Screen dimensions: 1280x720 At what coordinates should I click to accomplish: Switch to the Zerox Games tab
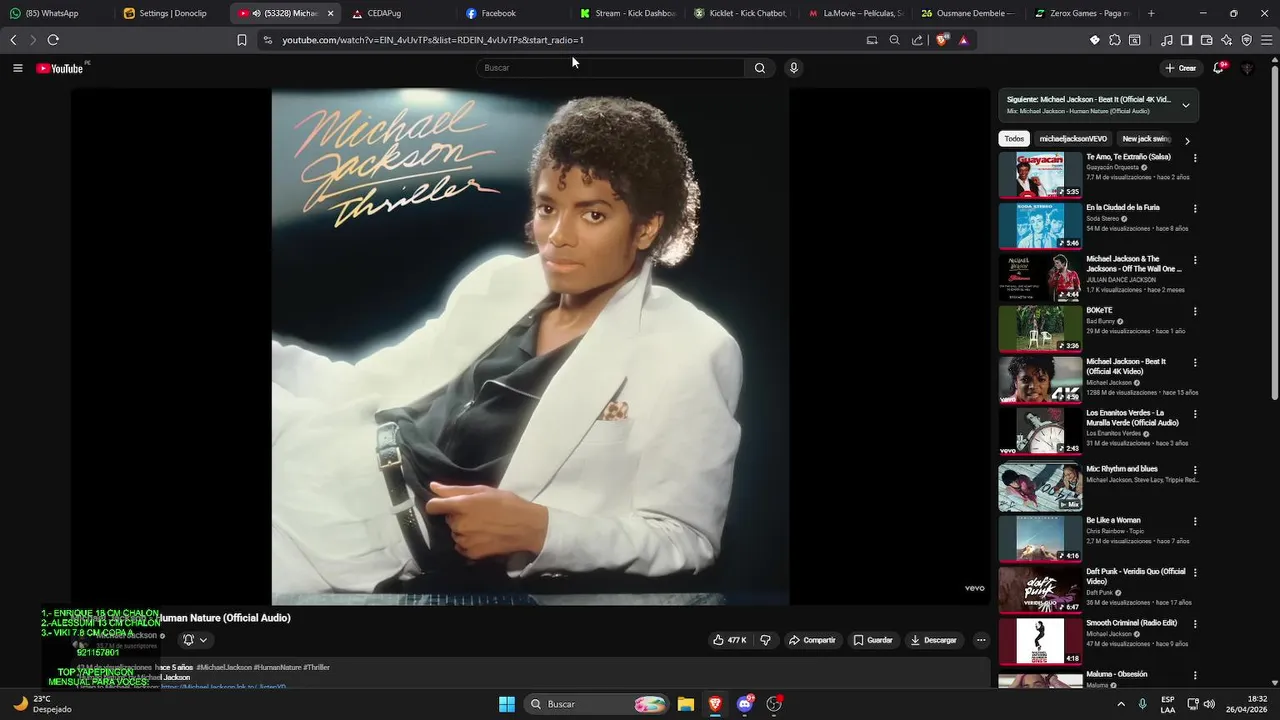coord(1083,13)
